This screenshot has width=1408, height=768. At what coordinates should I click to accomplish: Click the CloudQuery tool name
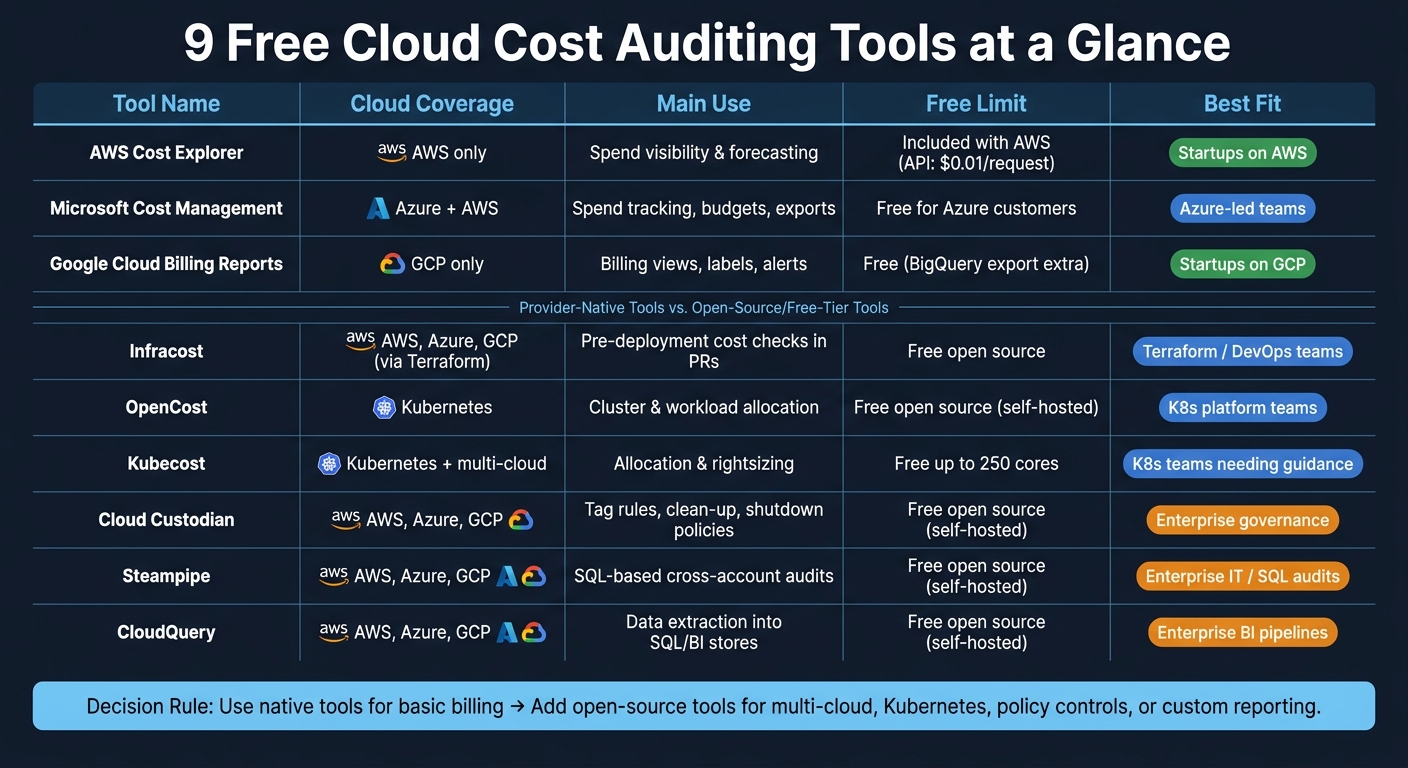click(166, 632)
